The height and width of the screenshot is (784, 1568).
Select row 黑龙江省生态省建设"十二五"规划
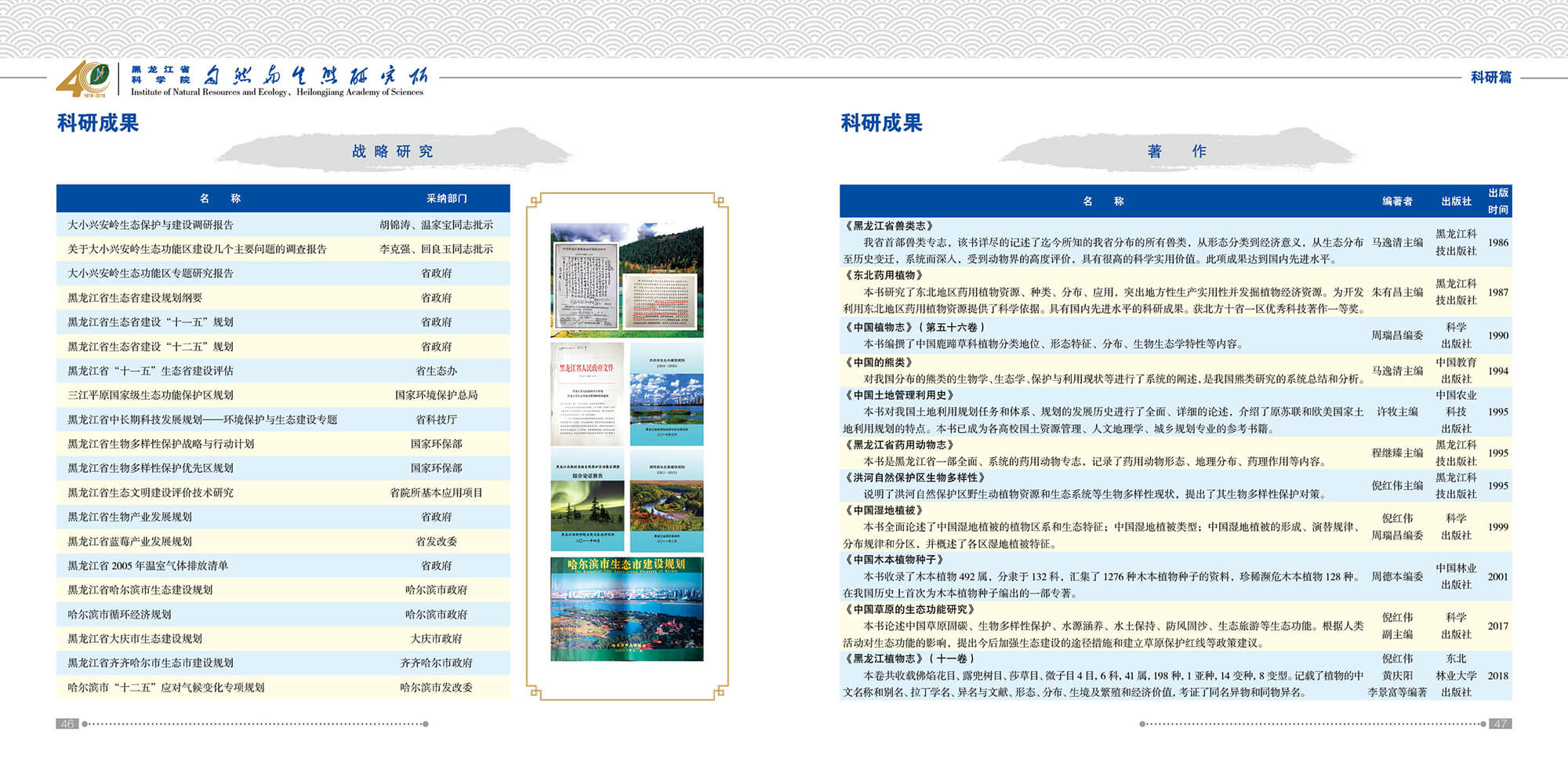tap(283, 347)
